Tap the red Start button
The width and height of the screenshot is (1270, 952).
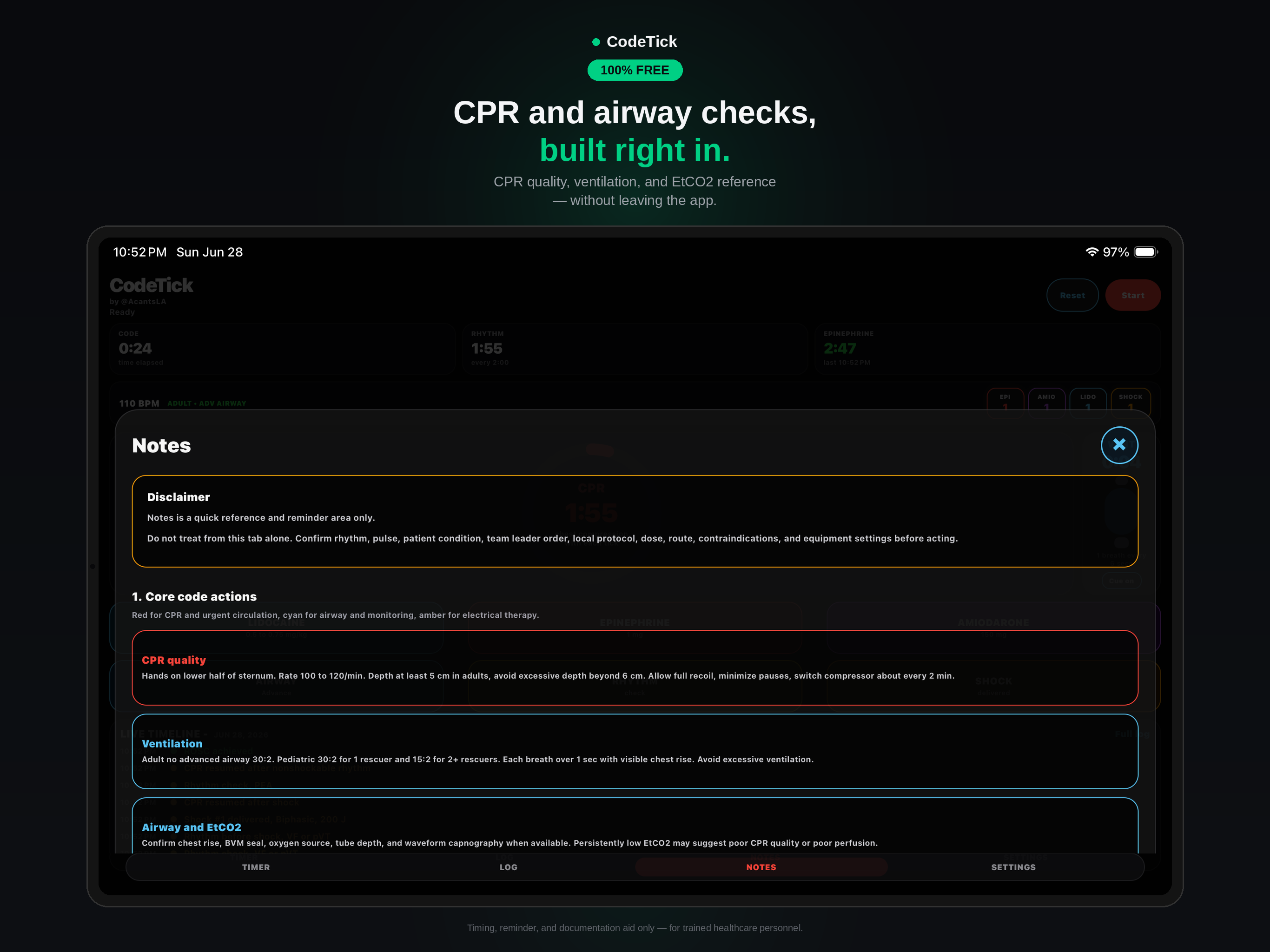tap(1133, 295)
